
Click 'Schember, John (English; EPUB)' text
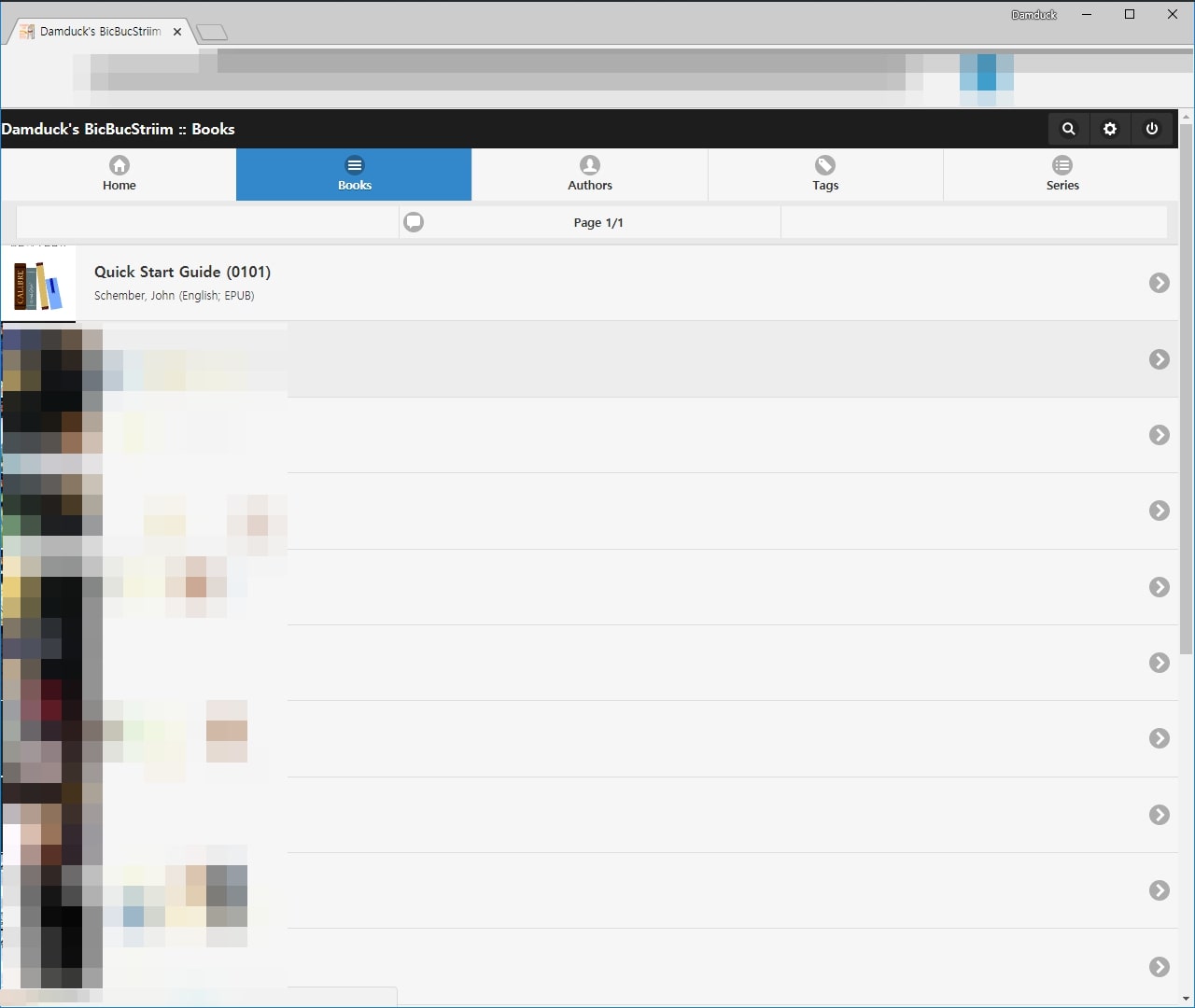coord(175,296)
